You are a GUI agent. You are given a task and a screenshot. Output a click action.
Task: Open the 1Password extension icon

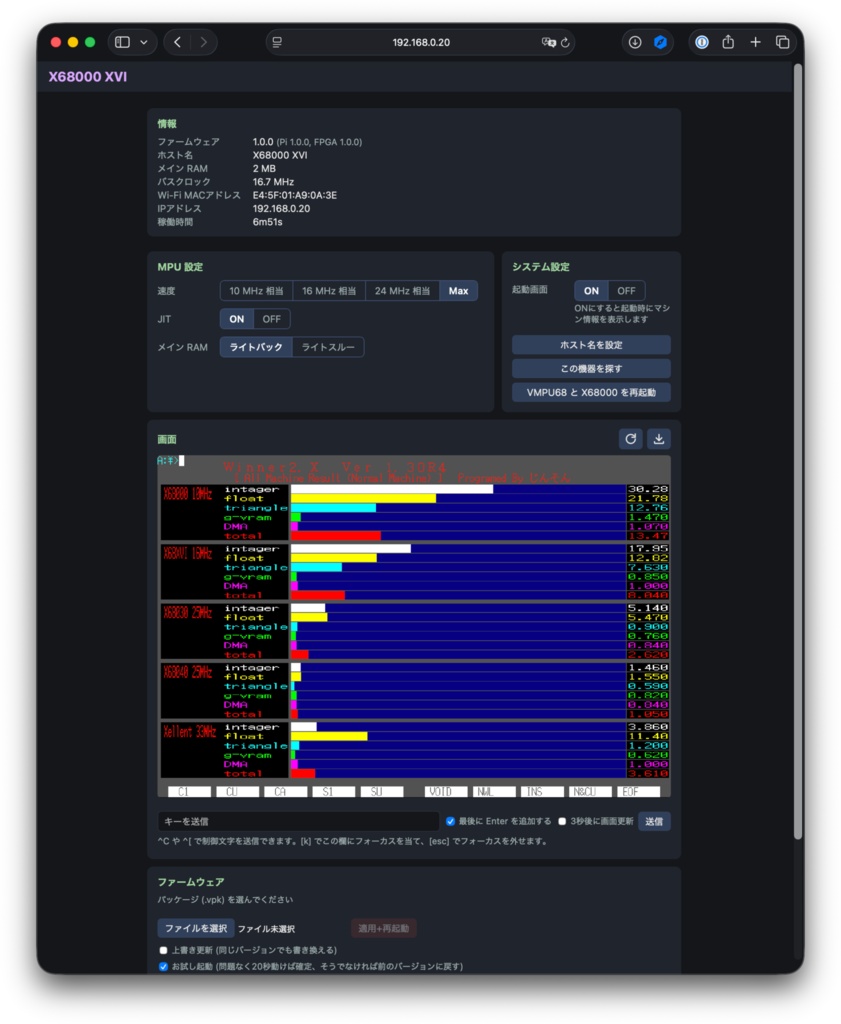tap(702, 42)
